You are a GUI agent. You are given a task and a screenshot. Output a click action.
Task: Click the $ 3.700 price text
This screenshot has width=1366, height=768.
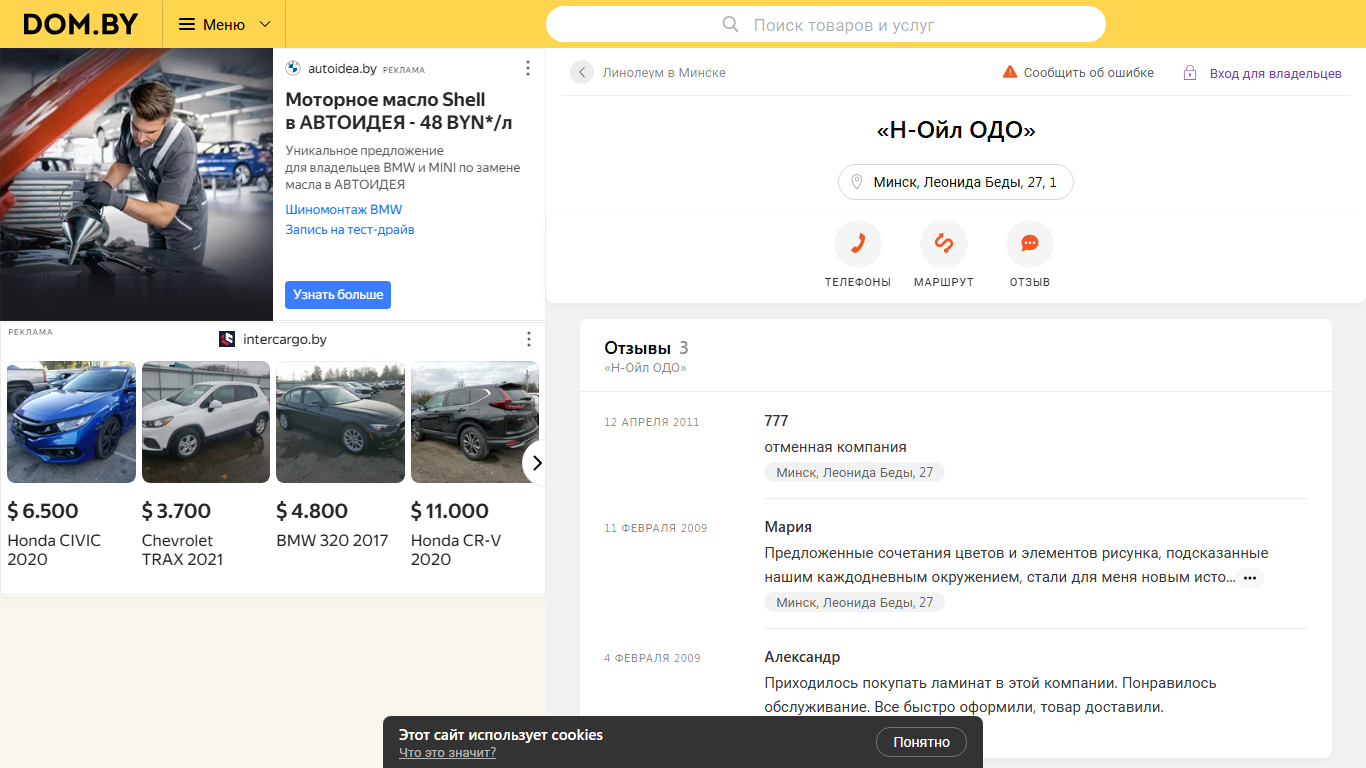pos(176,511)
